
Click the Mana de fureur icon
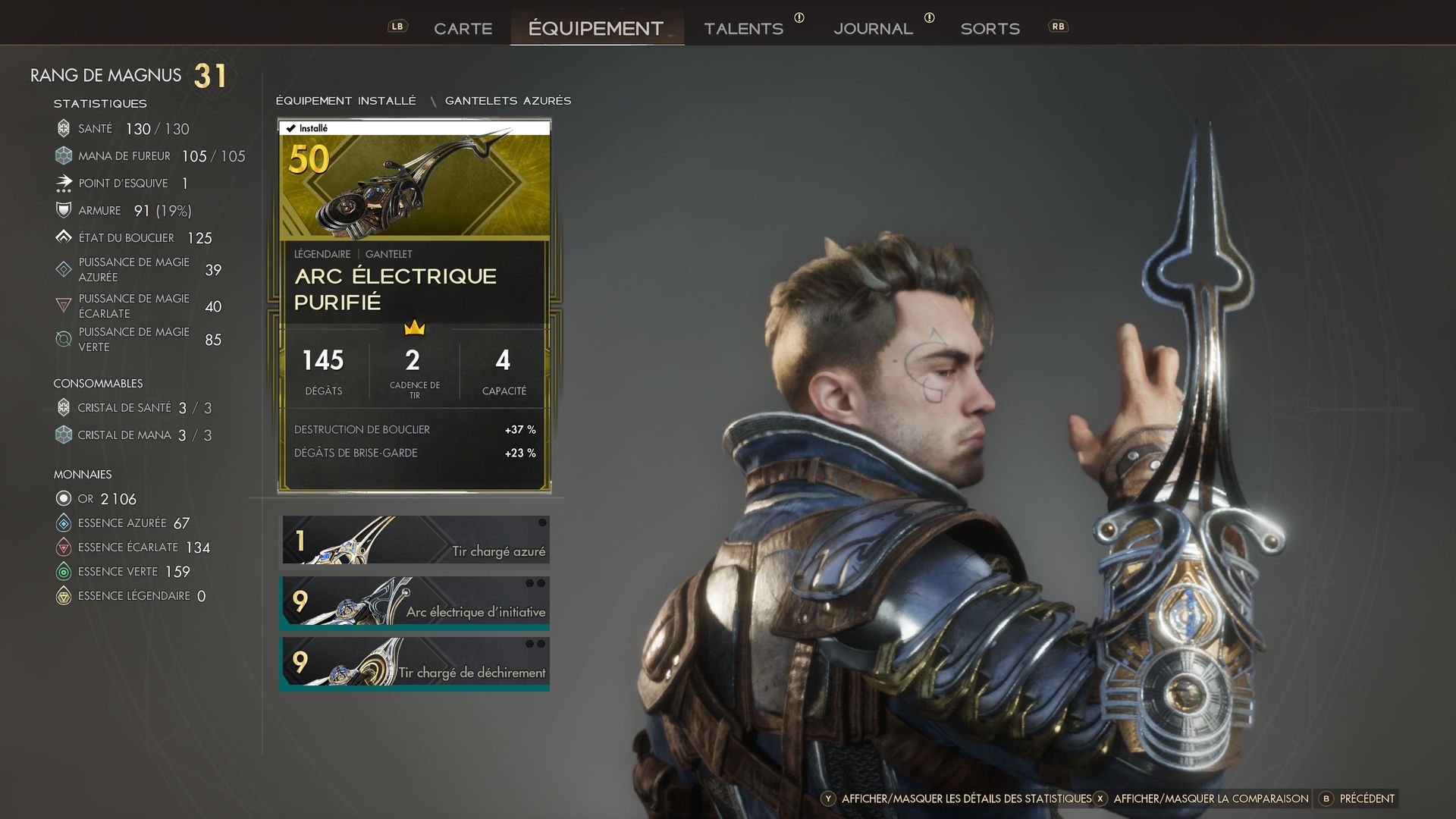coord(64,155)
